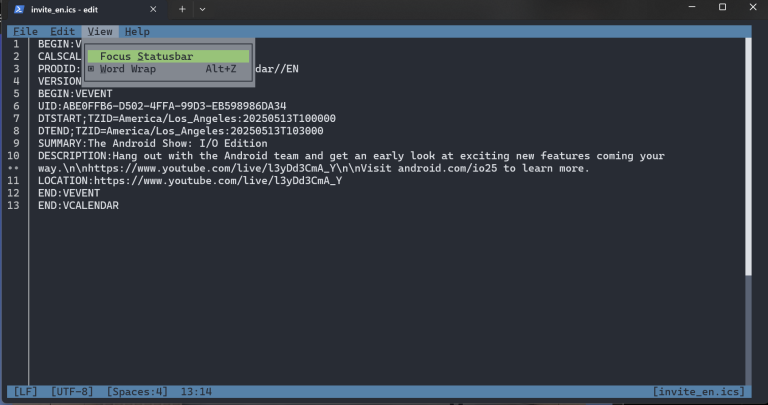Click the LF line ending indicator
768x405 pixels.
(x=25, y=392)
